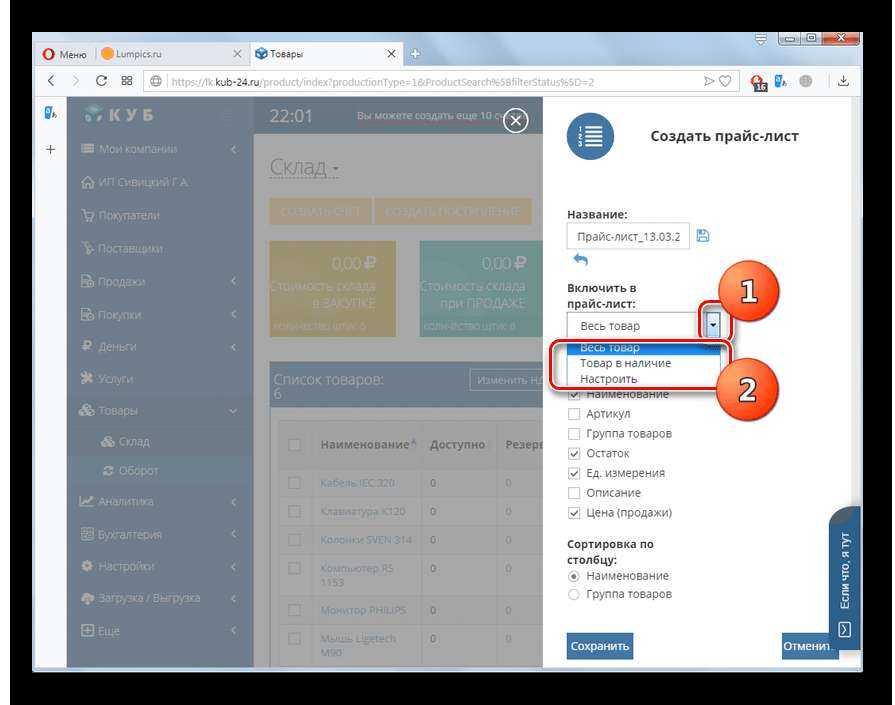
Task: Click the save diskette icon beside the name
Action: pyautogui.click(x=703, y=236)
